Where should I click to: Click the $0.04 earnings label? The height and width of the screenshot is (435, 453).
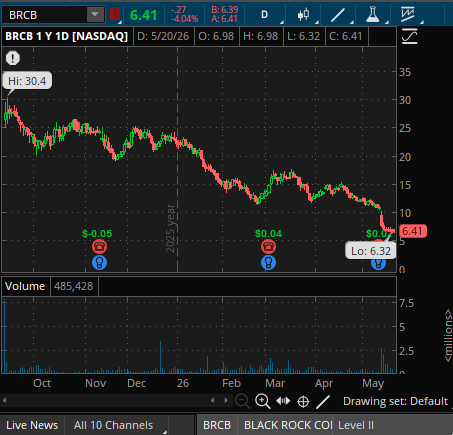pos(268,233)
